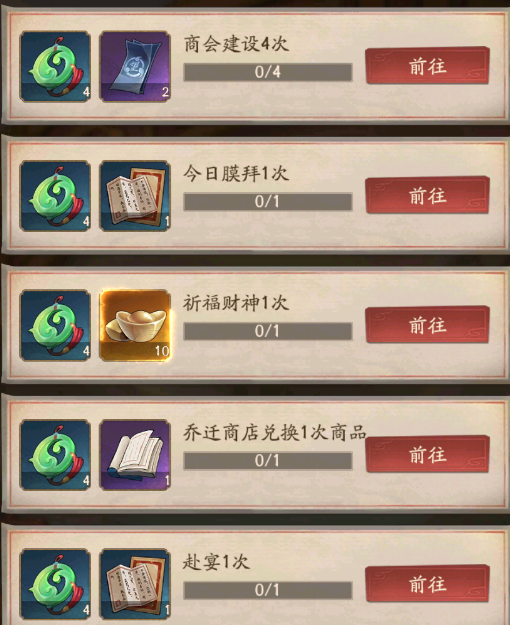Click the 今日膜拜1次 task title
Screen dimensions: 510x625
pos(236,174)
